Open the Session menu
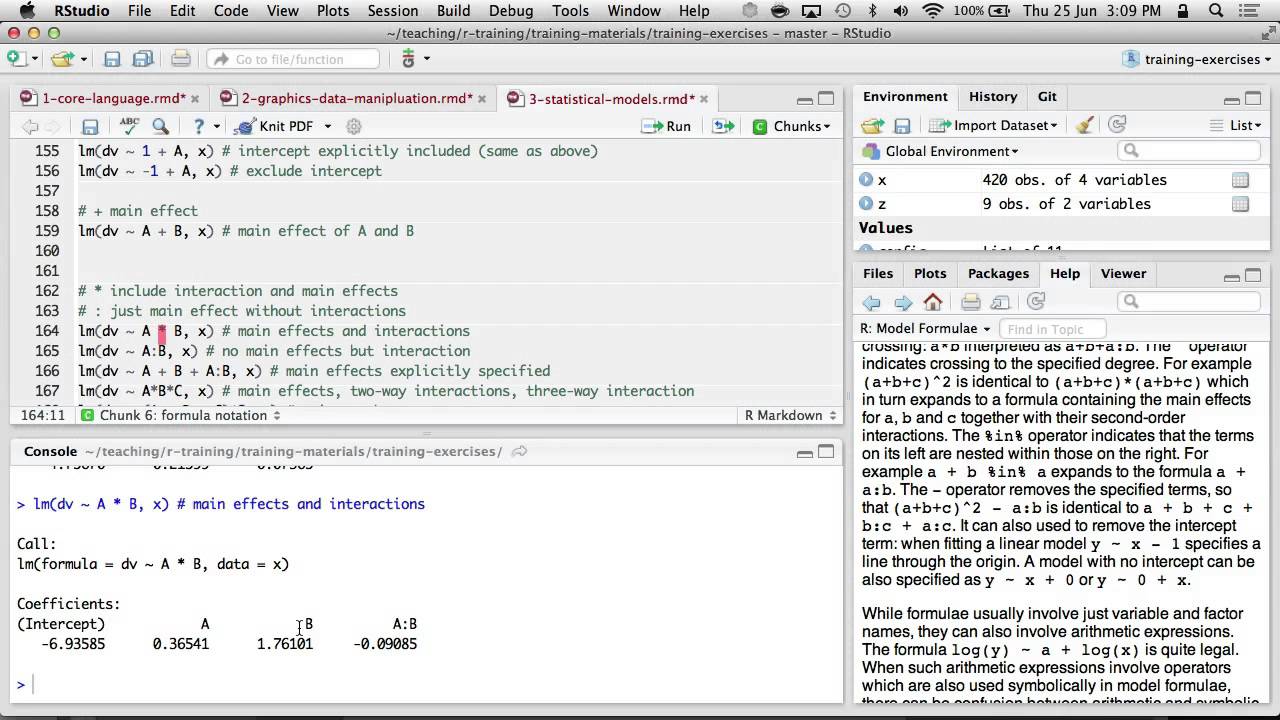This screenshot has height=720, width=1280. tap(392, 11)
